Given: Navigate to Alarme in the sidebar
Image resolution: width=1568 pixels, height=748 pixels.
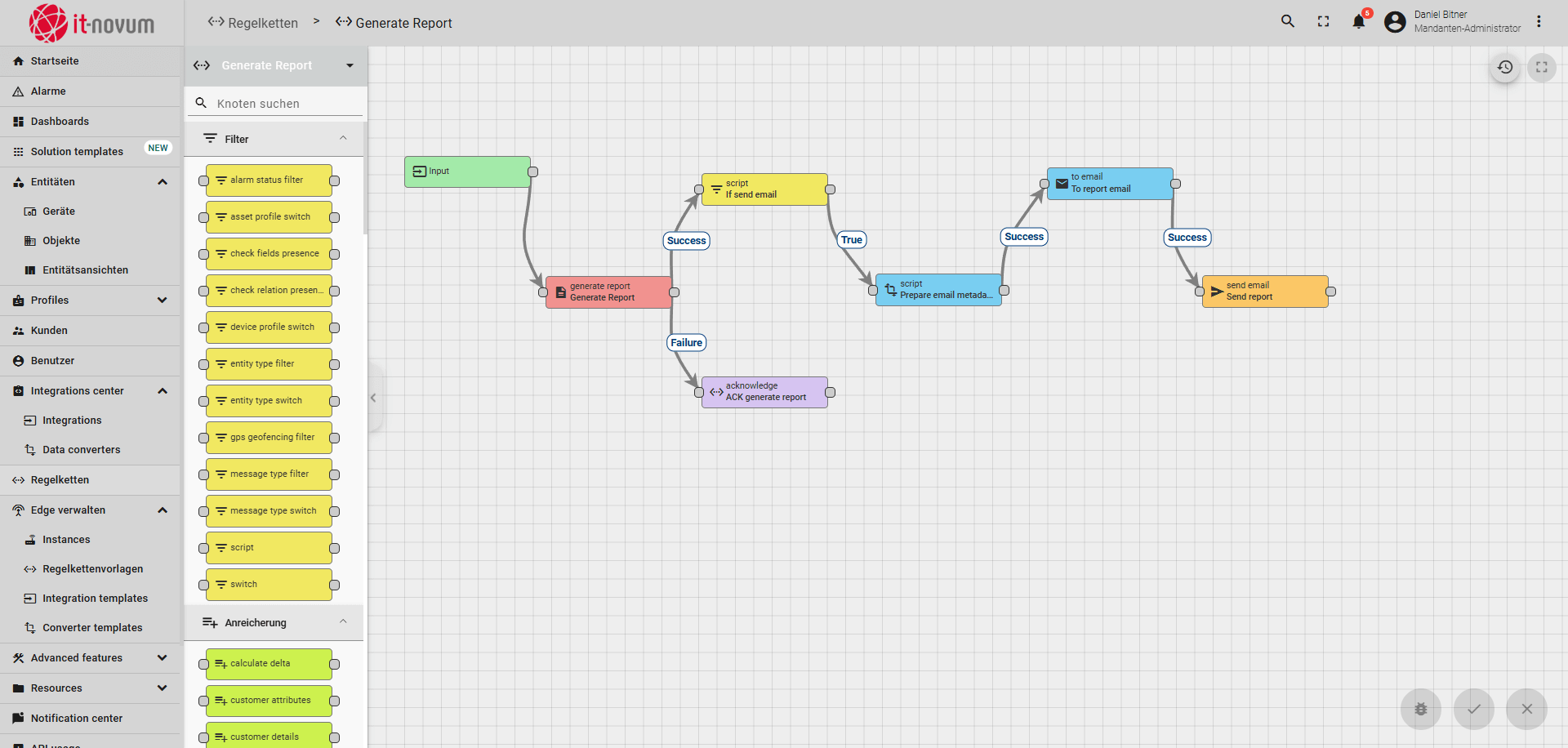Looking at the screenshot, I should [x=48, y=91].
